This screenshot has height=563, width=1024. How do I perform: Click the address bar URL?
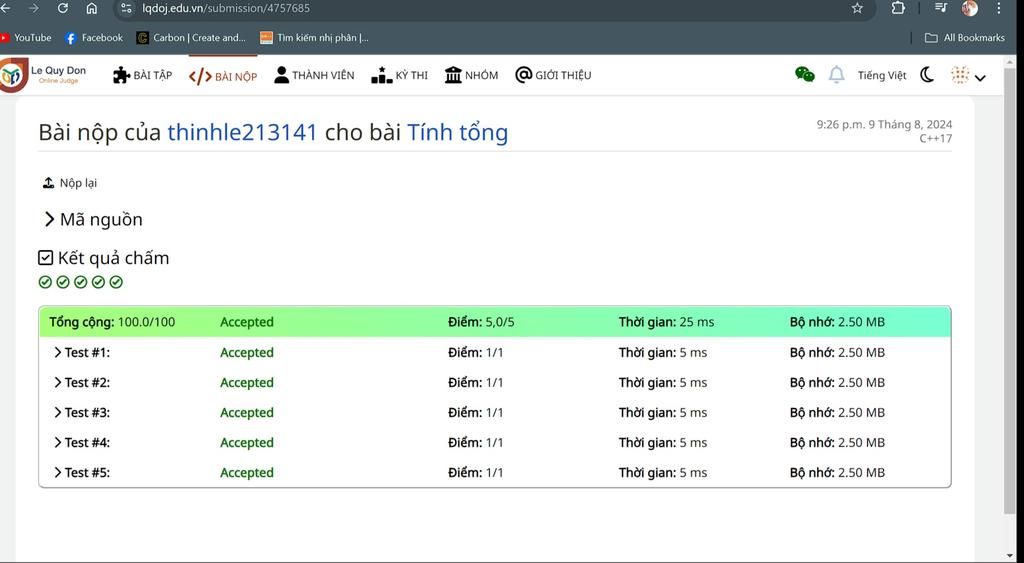coord(226,8)
